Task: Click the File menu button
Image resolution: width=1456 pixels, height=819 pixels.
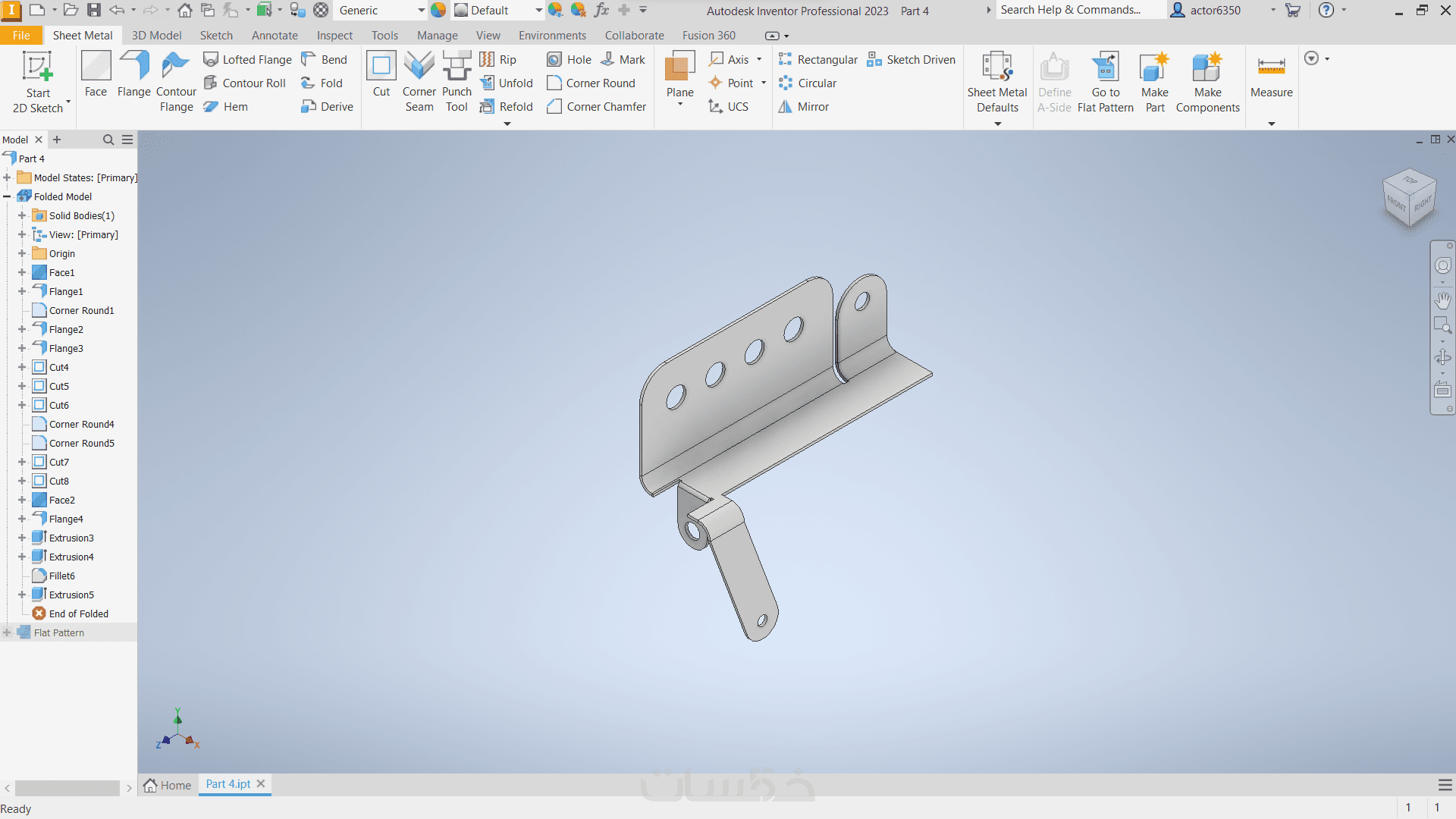Action: coord(21,36)
